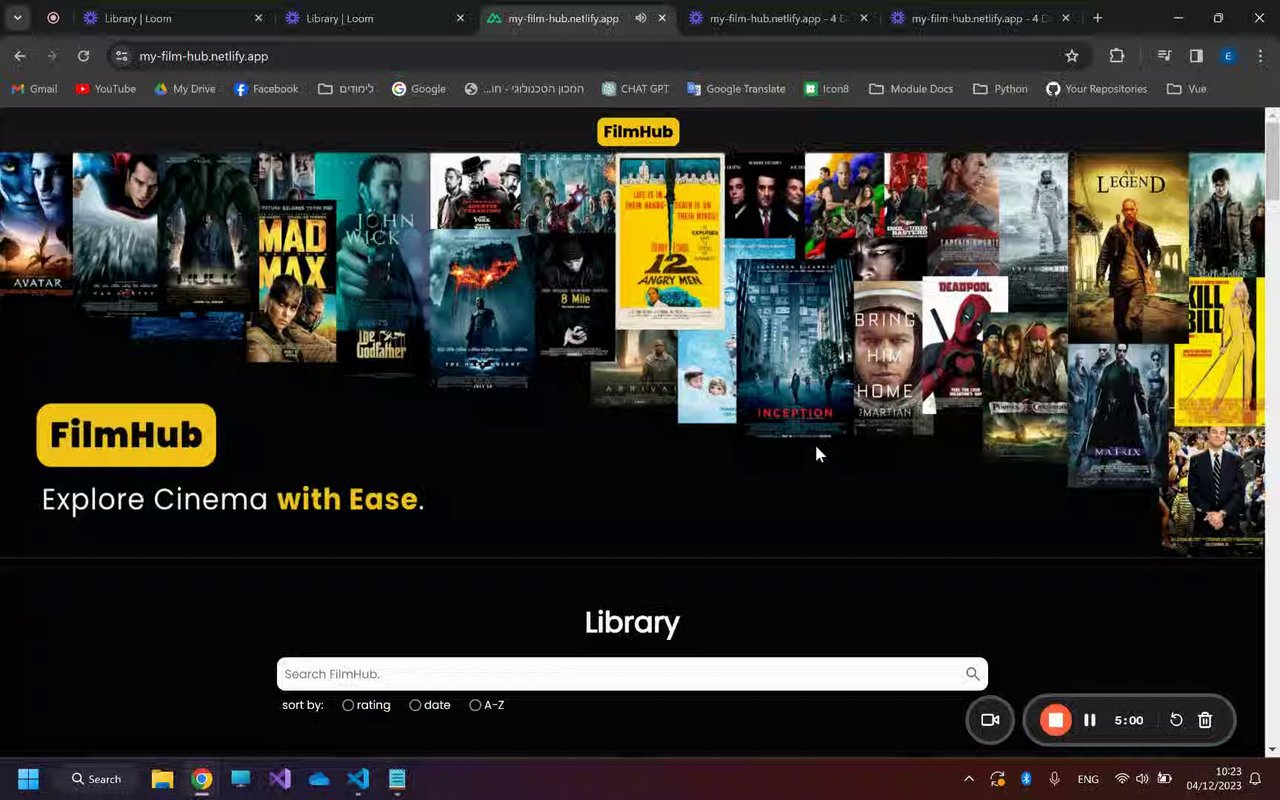The width and height of the screenshot is (1280, 800).
Task: Restart the Loom recording
Action: [1176, 720]
